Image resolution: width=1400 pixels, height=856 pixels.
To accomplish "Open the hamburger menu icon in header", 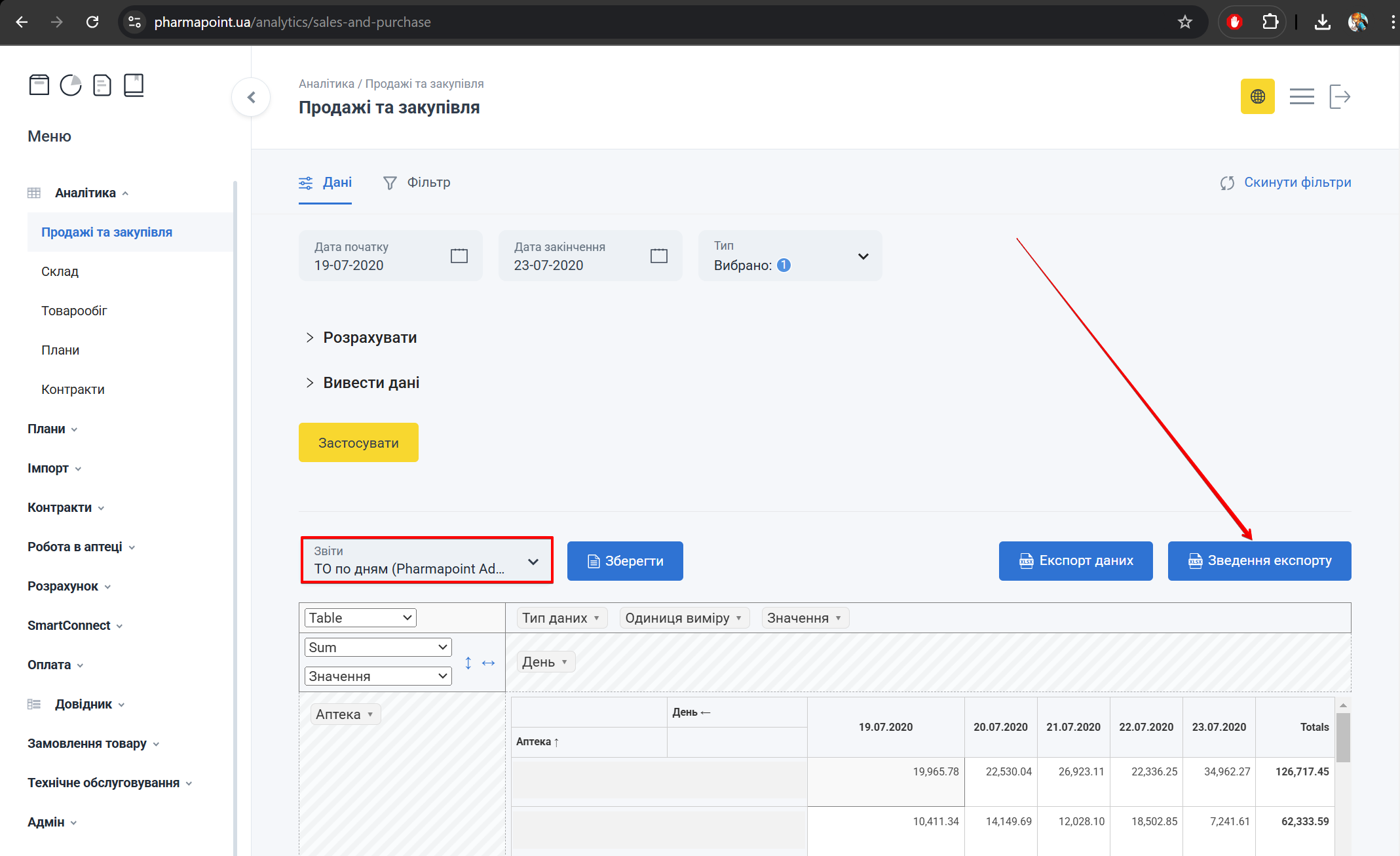I will pos(1301,96).
